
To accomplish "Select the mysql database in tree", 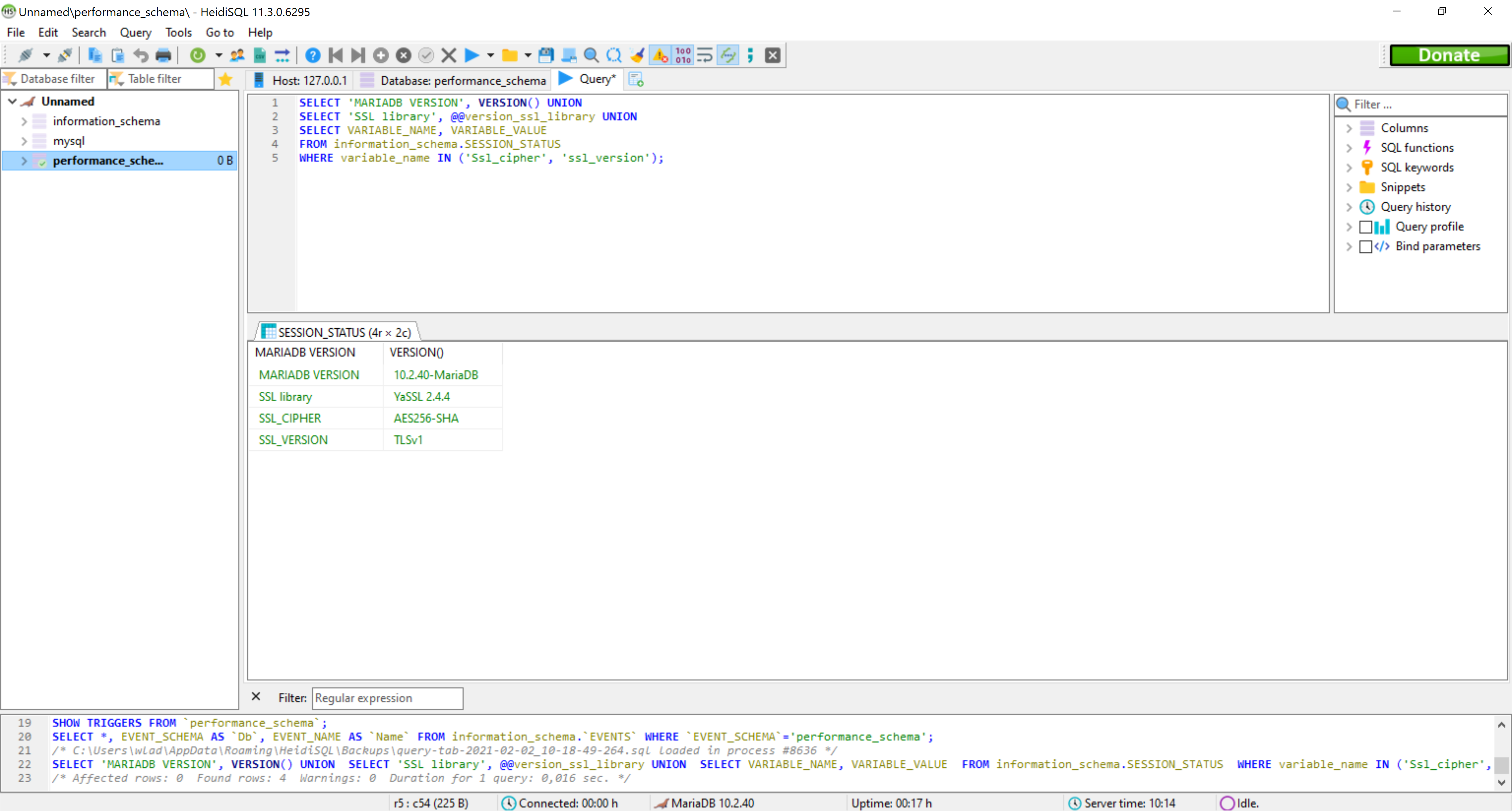I will pyautogui.click(x=69, y=141).
